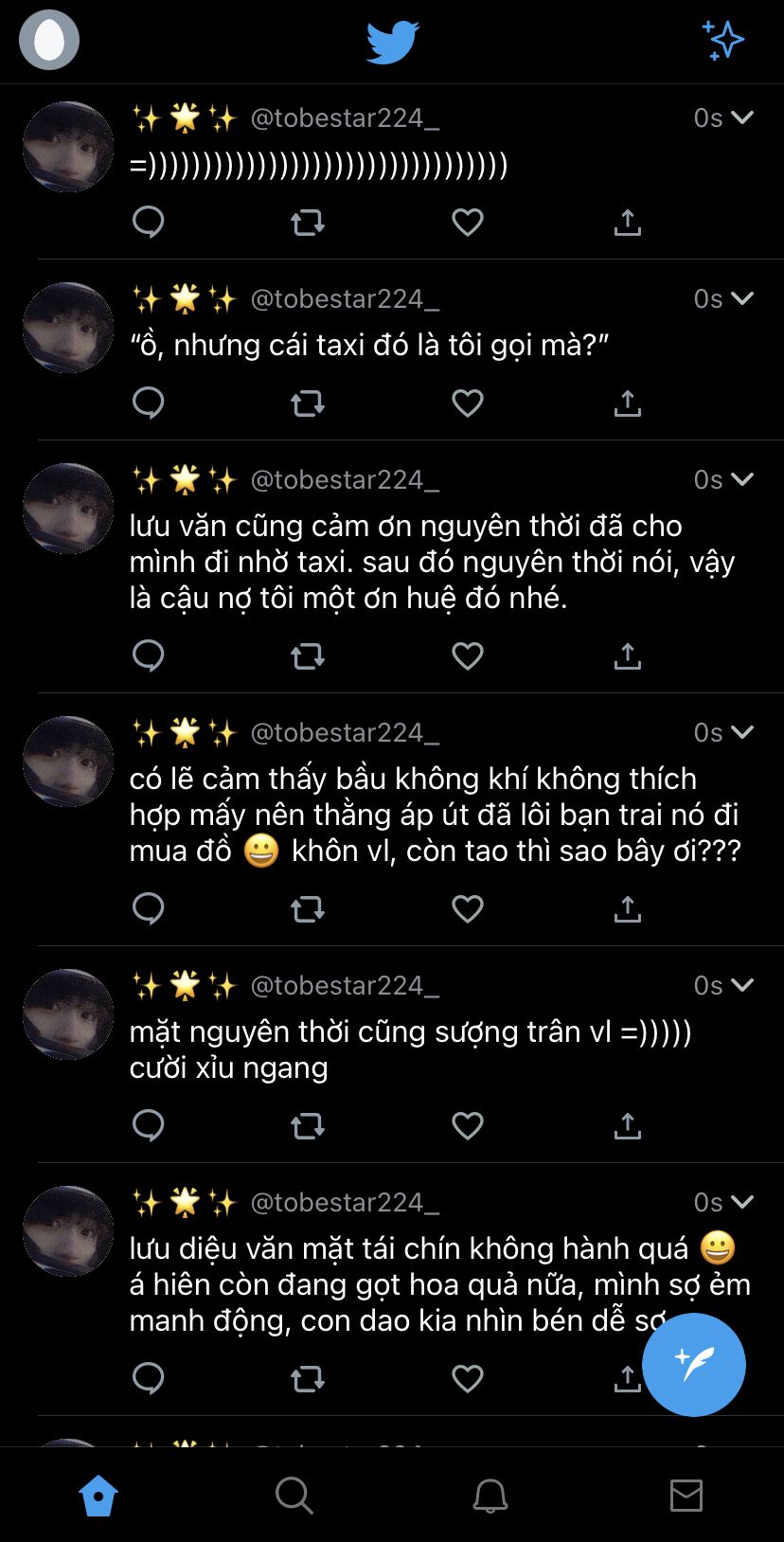Switch to the Search tab
784x1542 pixels.
tap(294, 1497)
